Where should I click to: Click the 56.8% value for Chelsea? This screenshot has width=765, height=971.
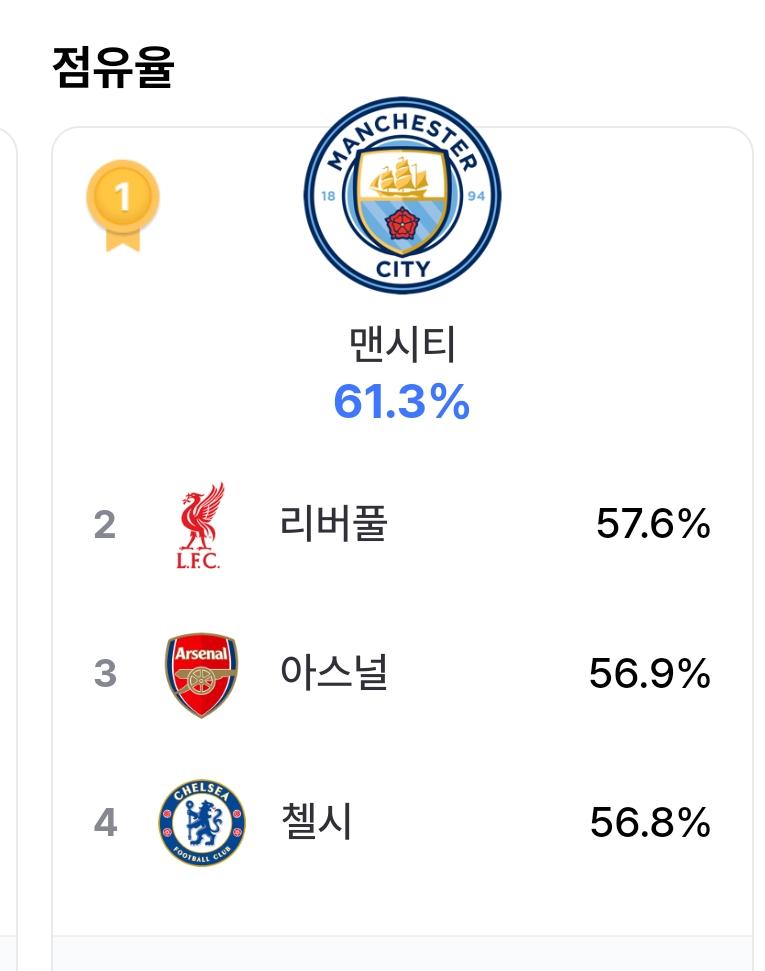click(650, 822)
